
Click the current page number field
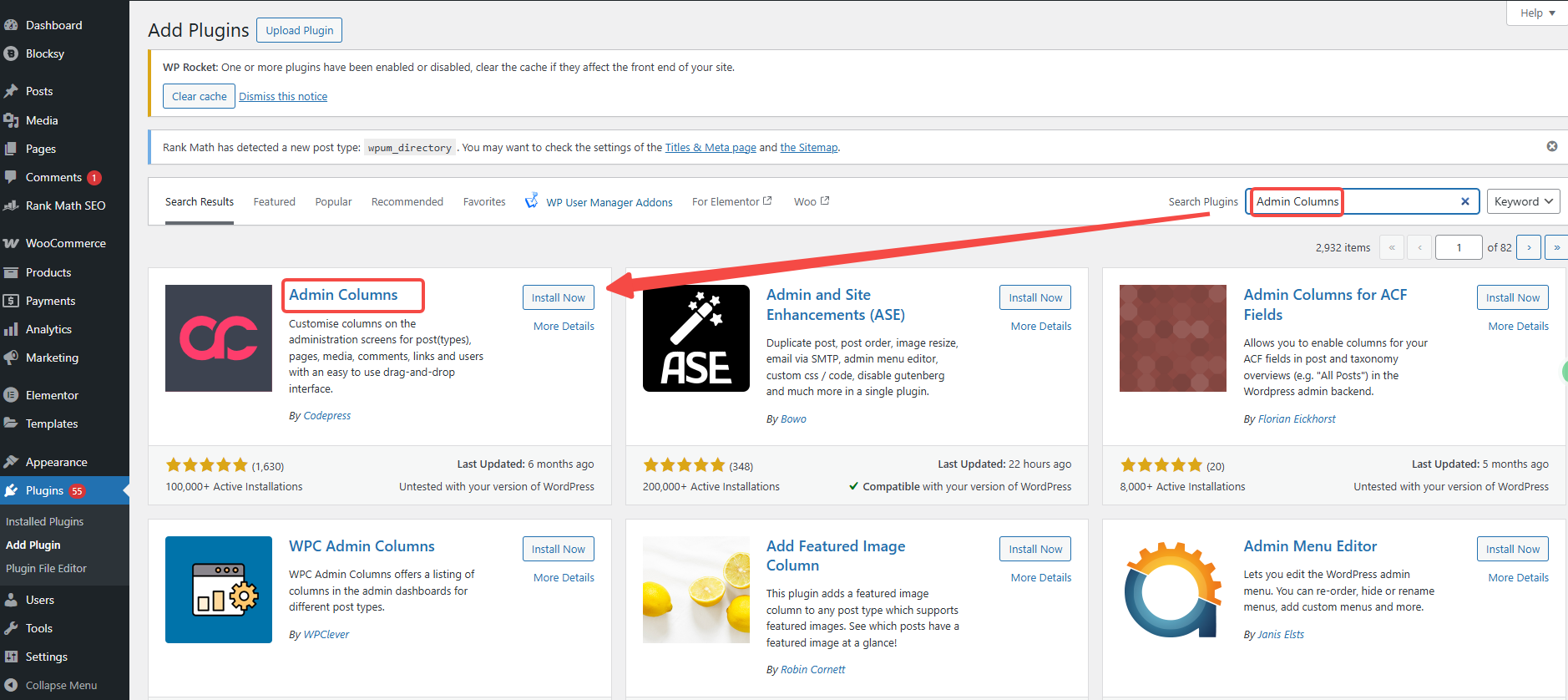point(1458,247)
